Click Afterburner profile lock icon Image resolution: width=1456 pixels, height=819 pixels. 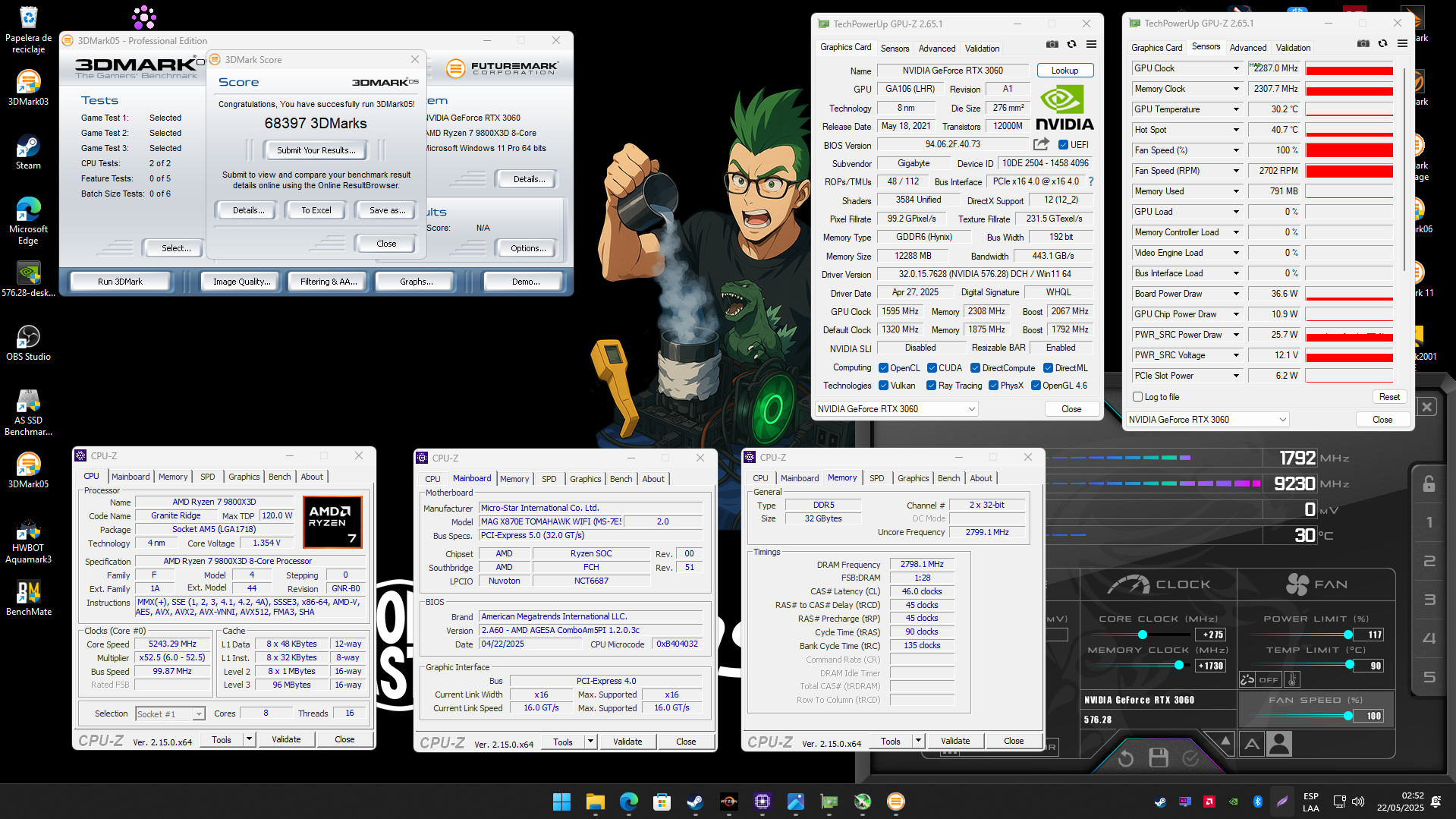click(x=1429, y=484)
